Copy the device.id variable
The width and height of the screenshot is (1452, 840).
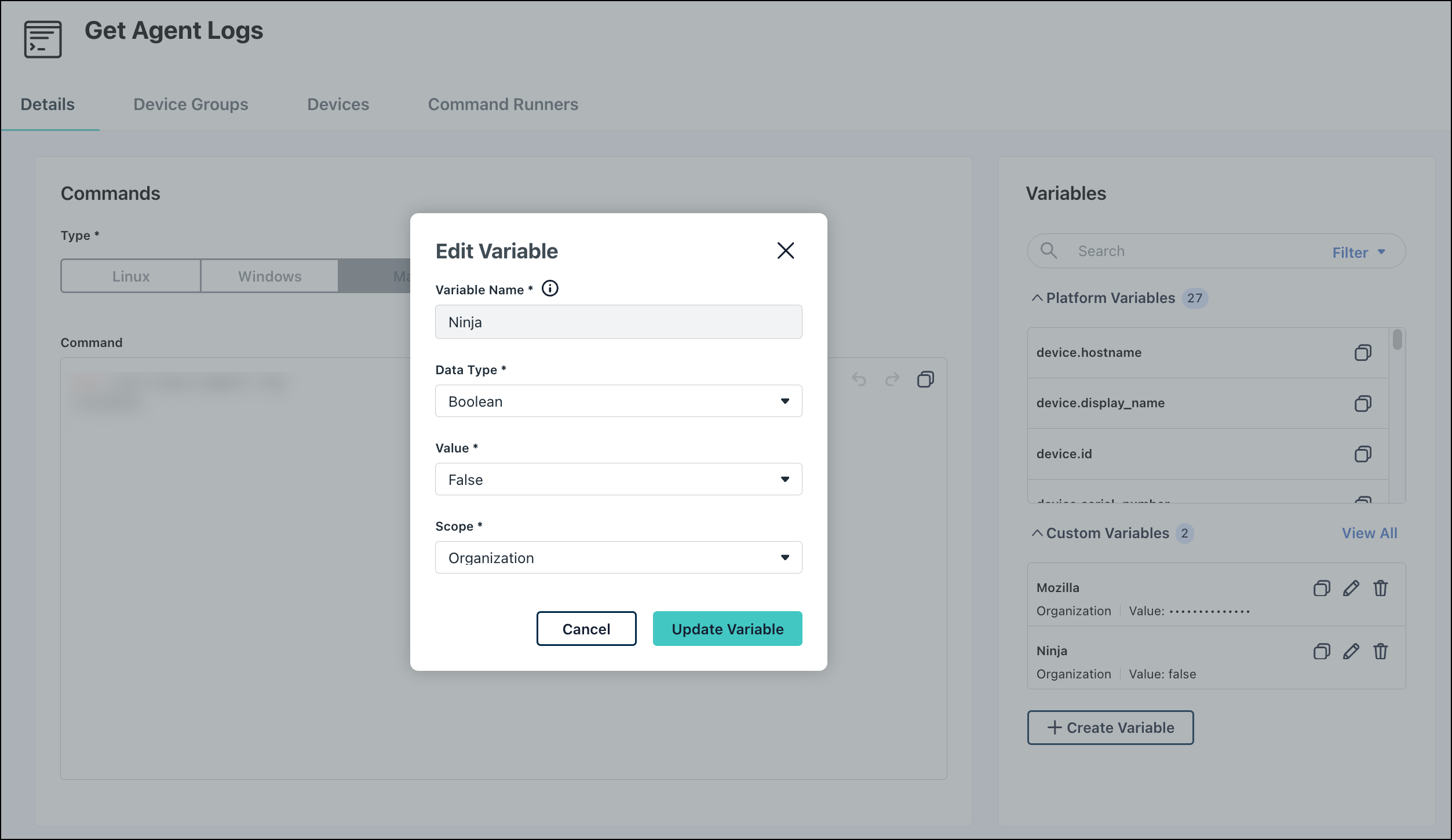tap(1363, 454)
